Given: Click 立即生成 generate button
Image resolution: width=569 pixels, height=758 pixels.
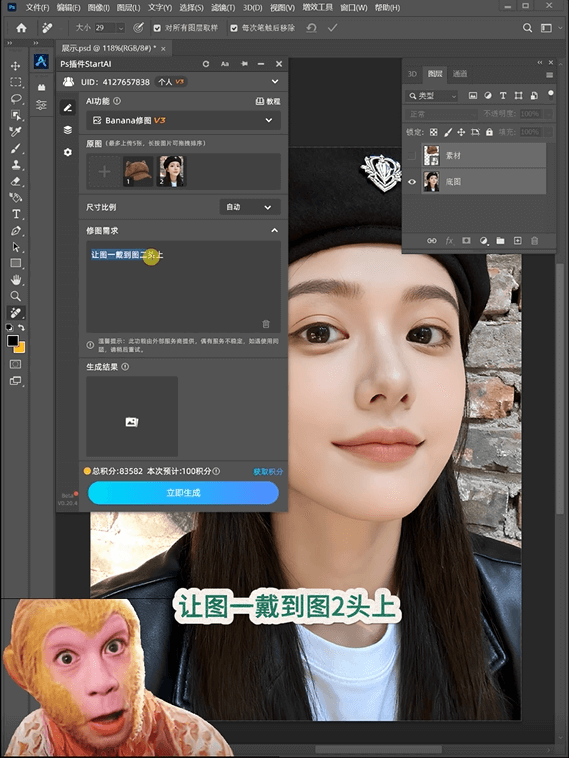Looking at the screenshot, I should pos(183,493).
